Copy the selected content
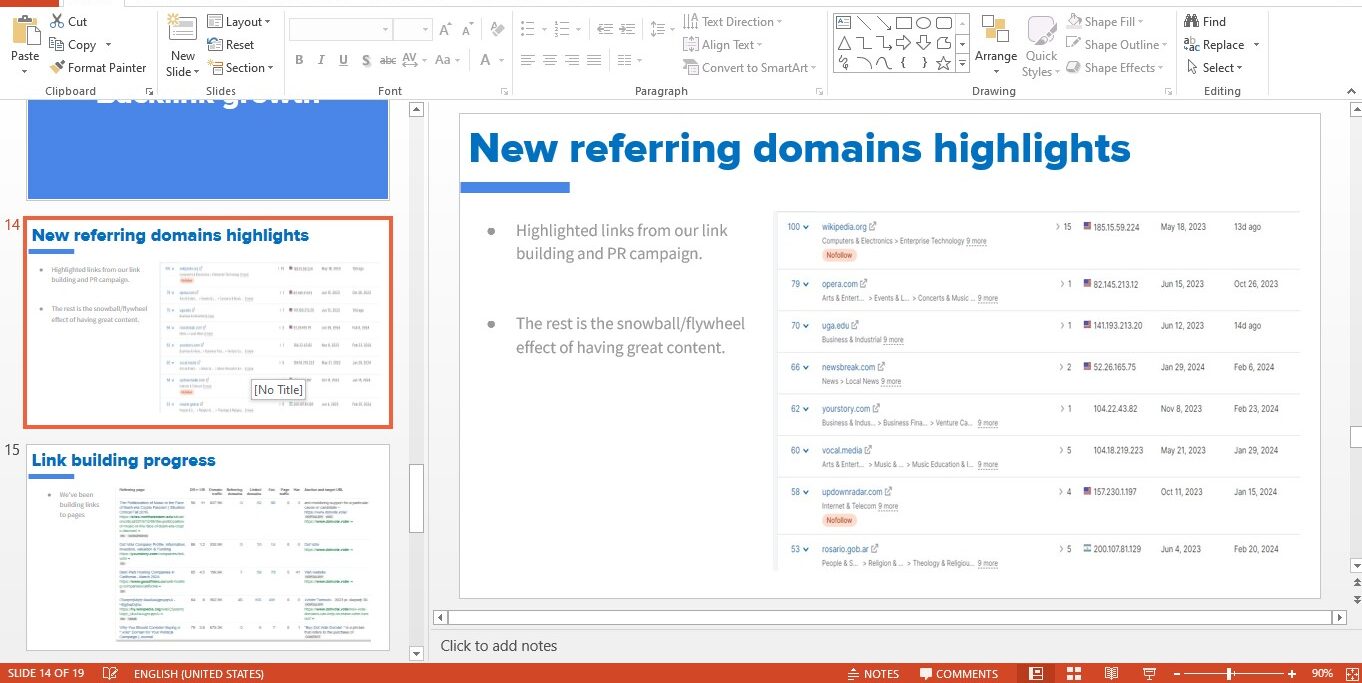 click(x=73, y=44)
